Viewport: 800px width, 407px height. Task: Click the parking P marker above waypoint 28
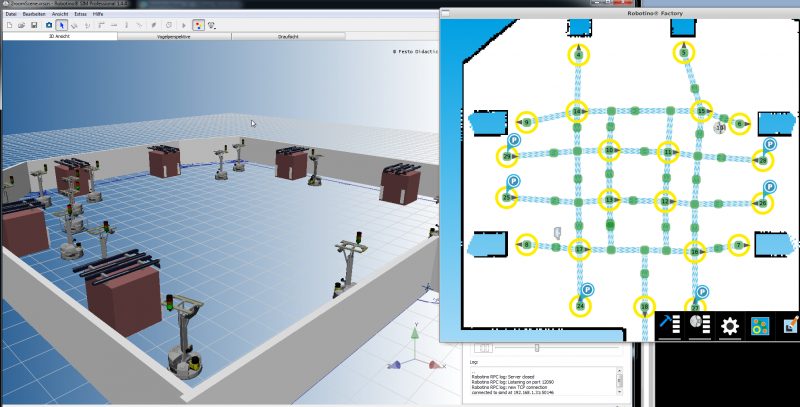(x=770, y=145)
